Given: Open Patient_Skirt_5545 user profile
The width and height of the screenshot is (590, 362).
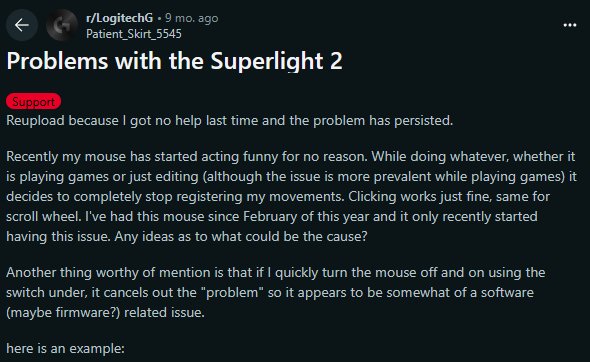Looking at the screenshot, I should 134,34.
